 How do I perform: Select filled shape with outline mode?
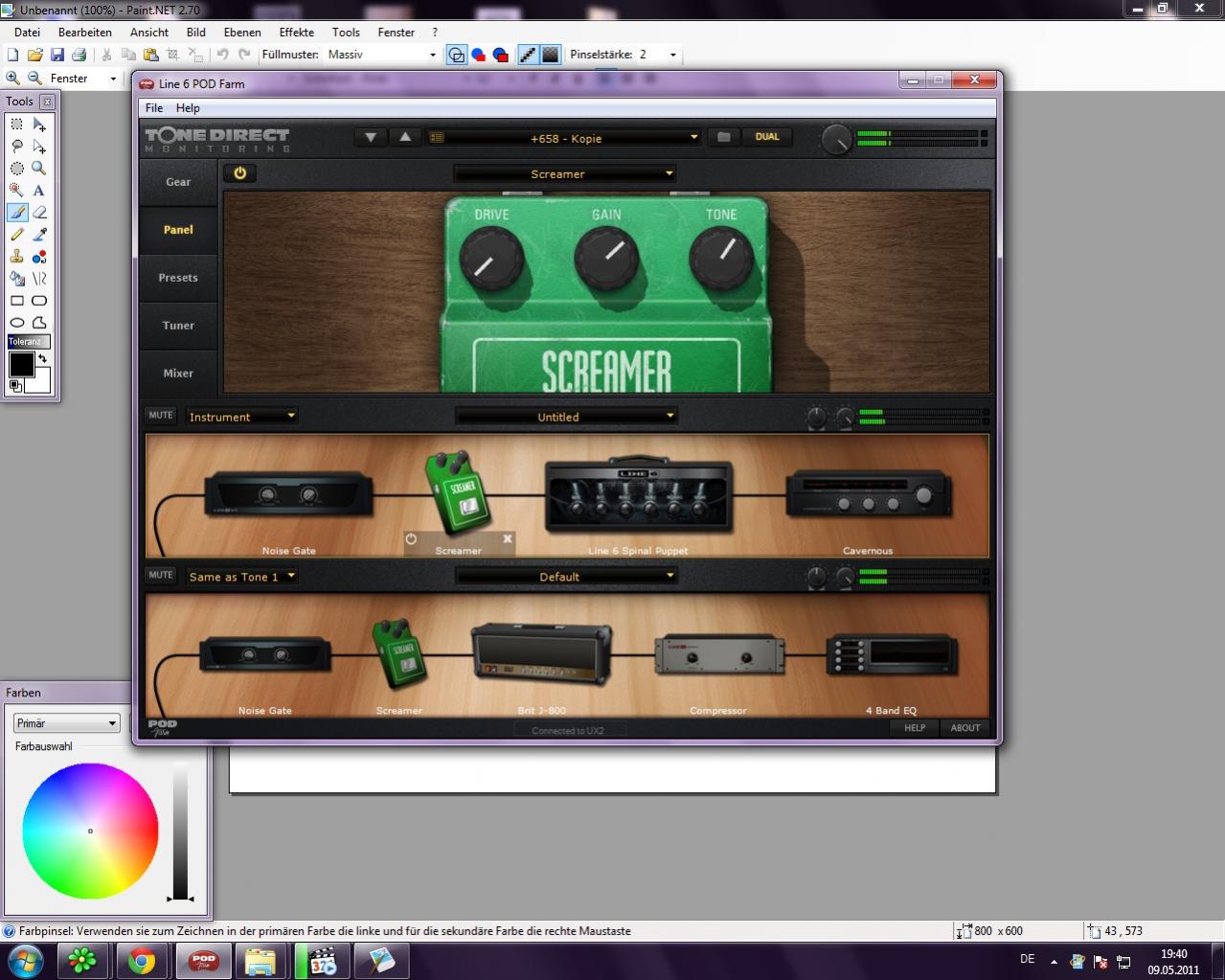point(501,56)
